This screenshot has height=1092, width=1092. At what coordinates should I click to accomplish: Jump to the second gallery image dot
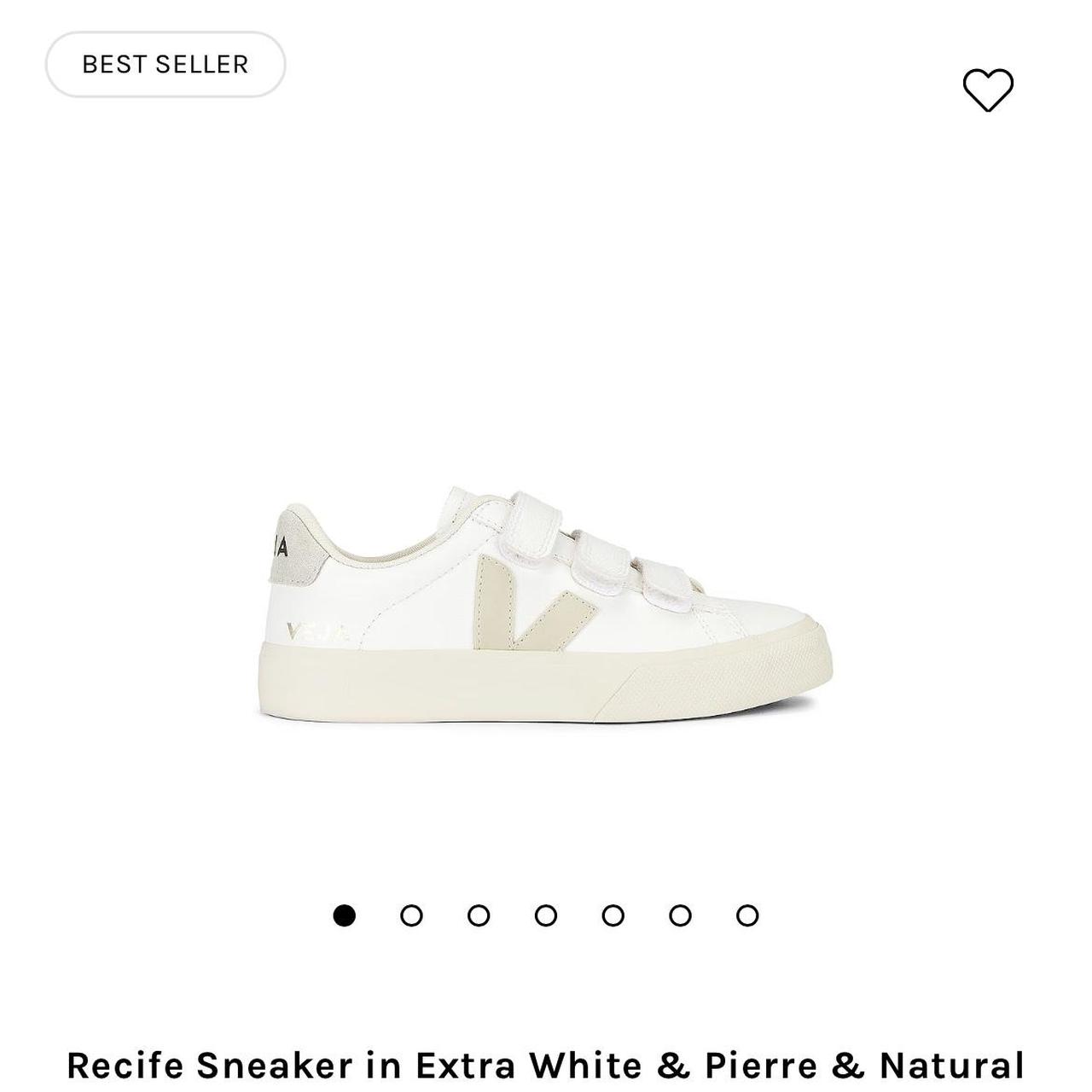[413, 916]
